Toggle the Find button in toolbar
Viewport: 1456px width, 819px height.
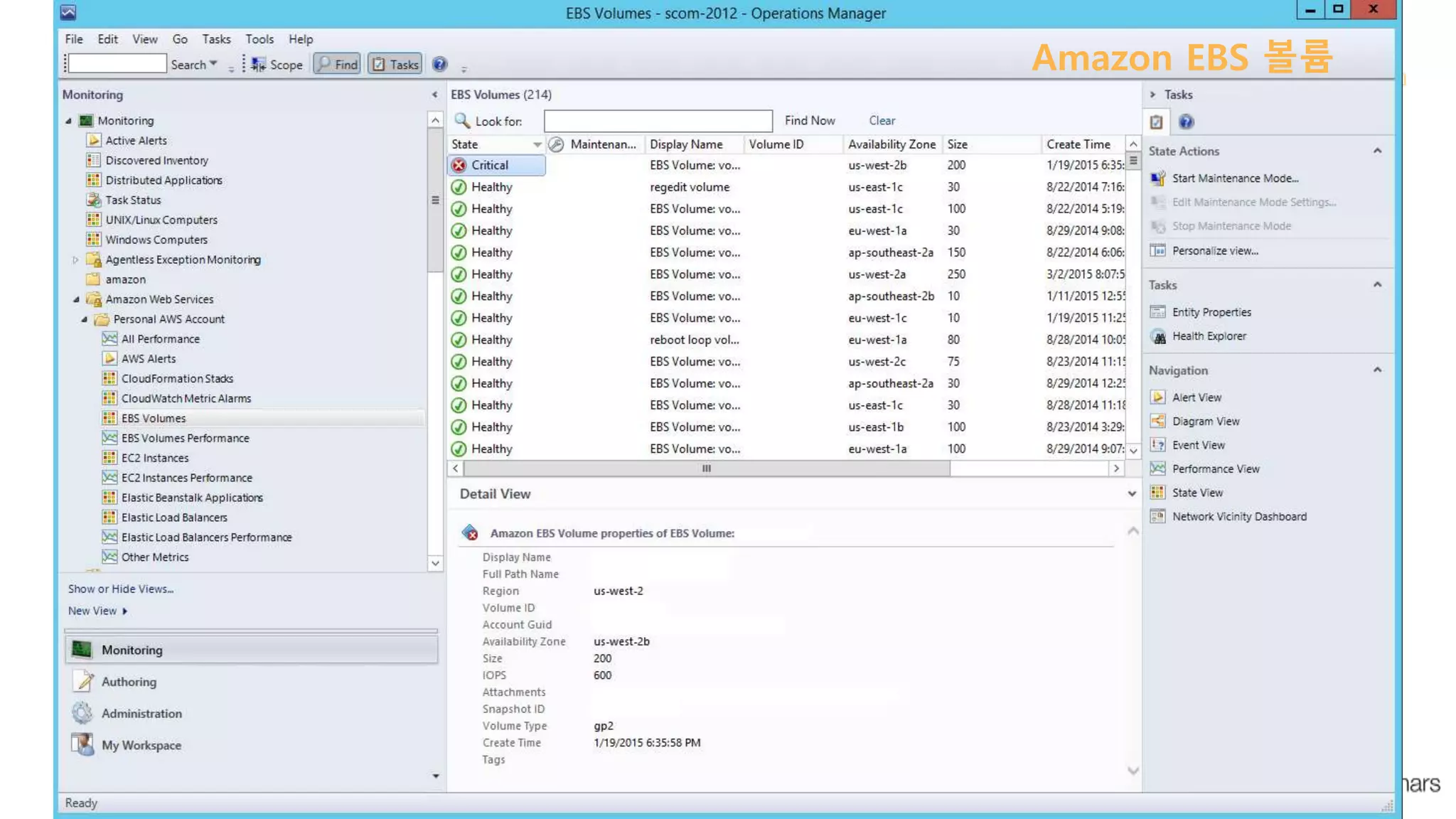coord(338,65)
